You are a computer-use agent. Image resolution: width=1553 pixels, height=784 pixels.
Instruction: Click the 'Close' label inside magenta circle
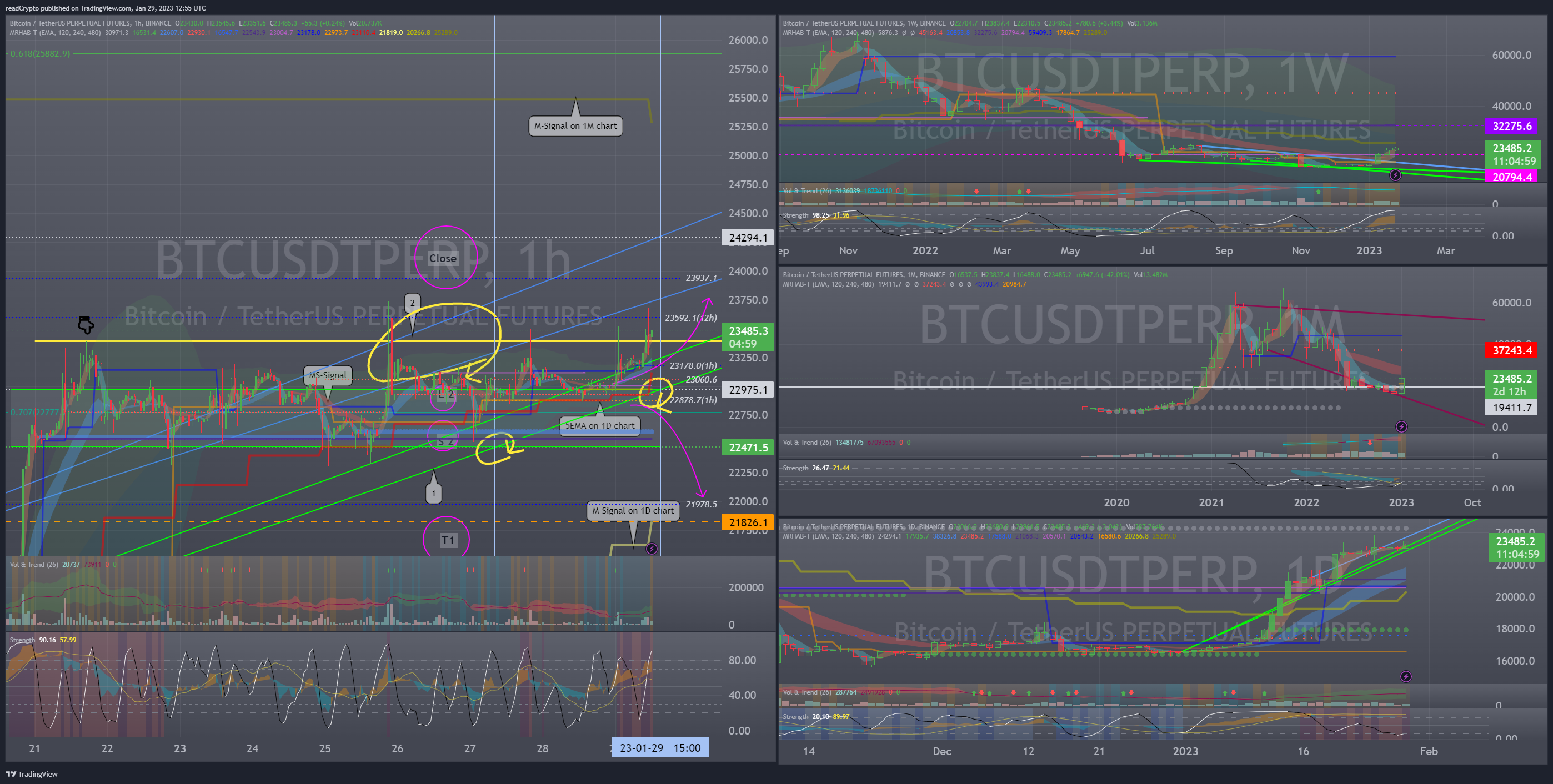point(443,258)
